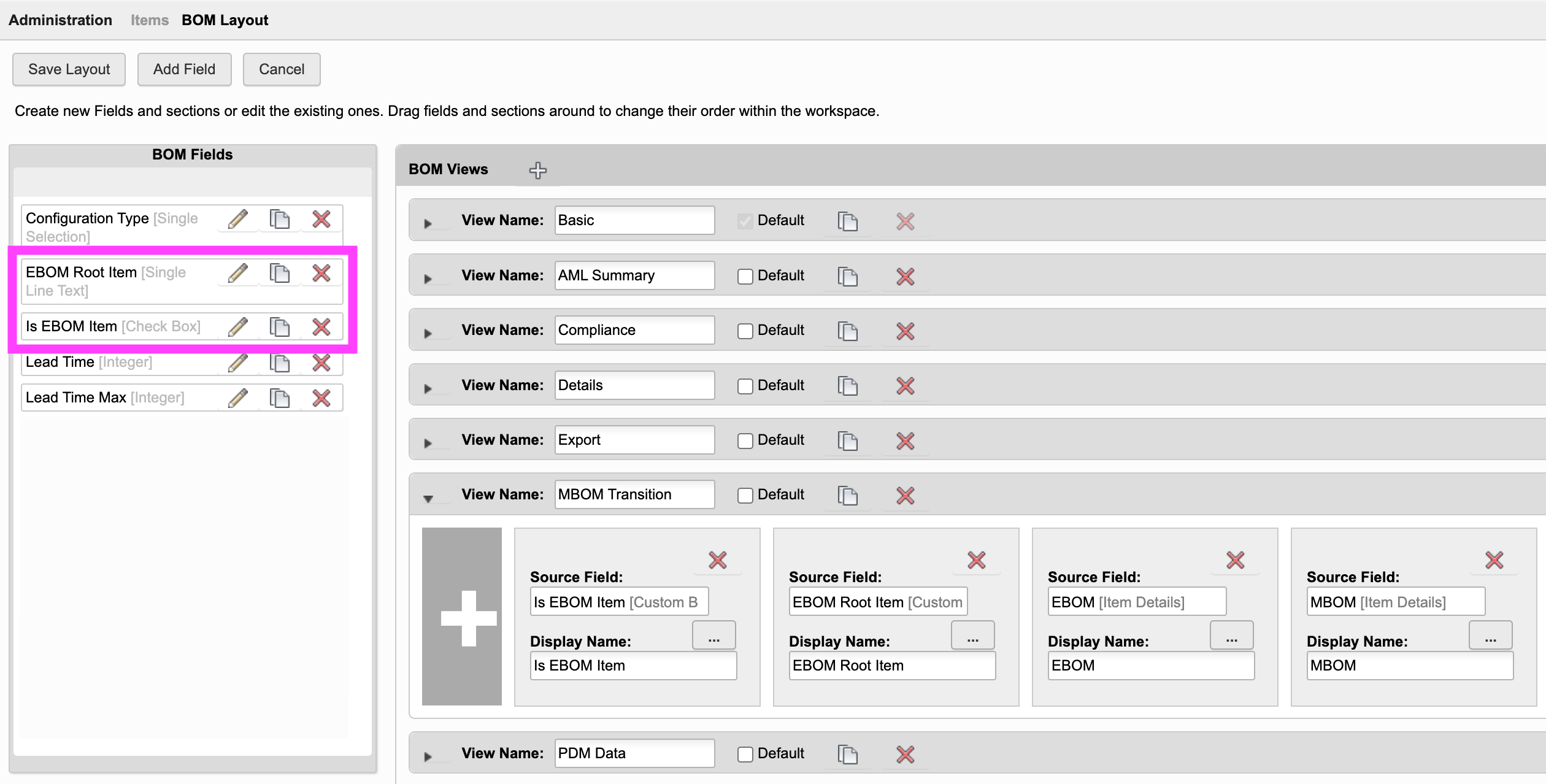
Task: Click the Export view name field
Action: pyautogui.click(x=634, y=440)
